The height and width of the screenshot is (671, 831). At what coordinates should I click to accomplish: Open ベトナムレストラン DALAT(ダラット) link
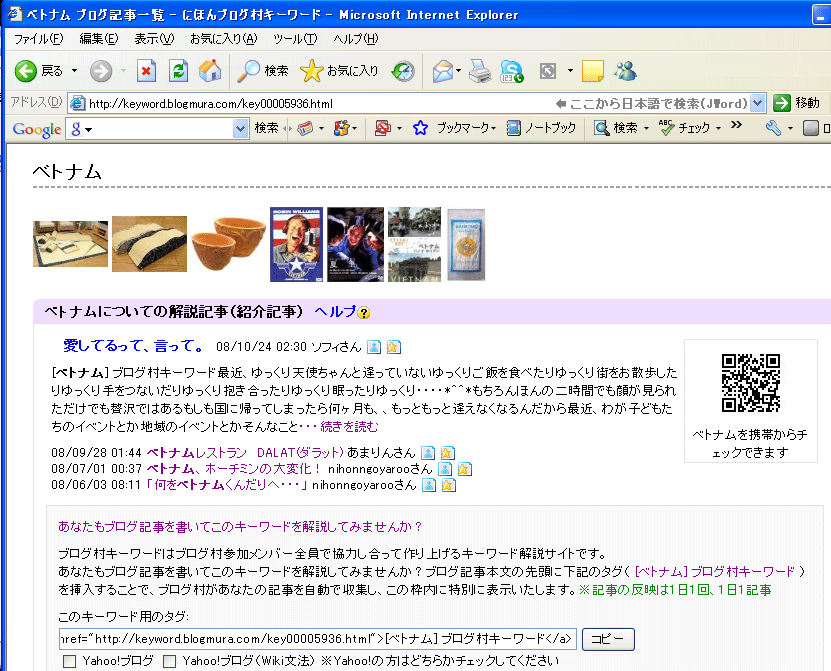[x=245, y=453]
